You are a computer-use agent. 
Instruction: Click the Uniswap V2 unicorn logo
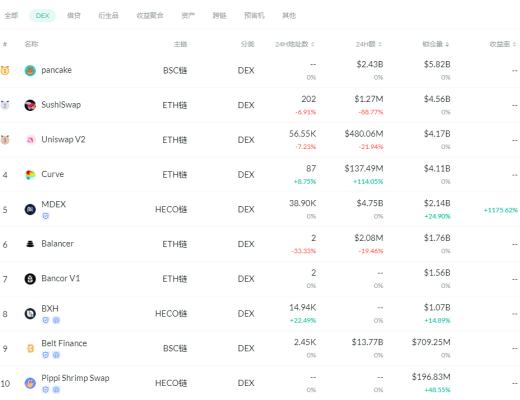(x=30, y=140)
